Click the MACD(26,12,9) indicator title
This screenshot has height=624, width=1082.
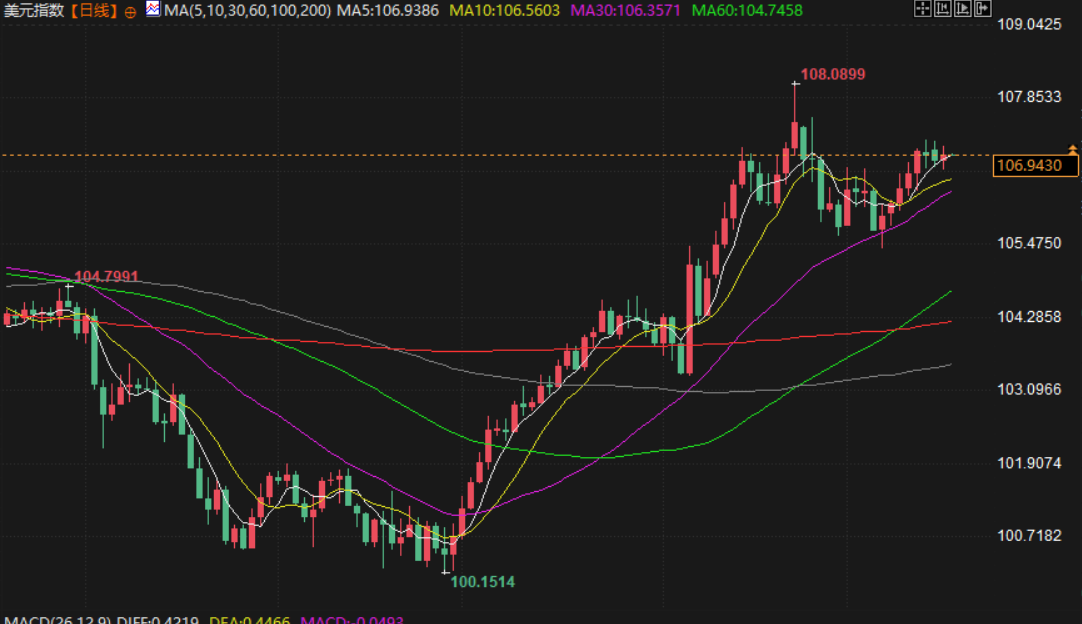(57, 619)
